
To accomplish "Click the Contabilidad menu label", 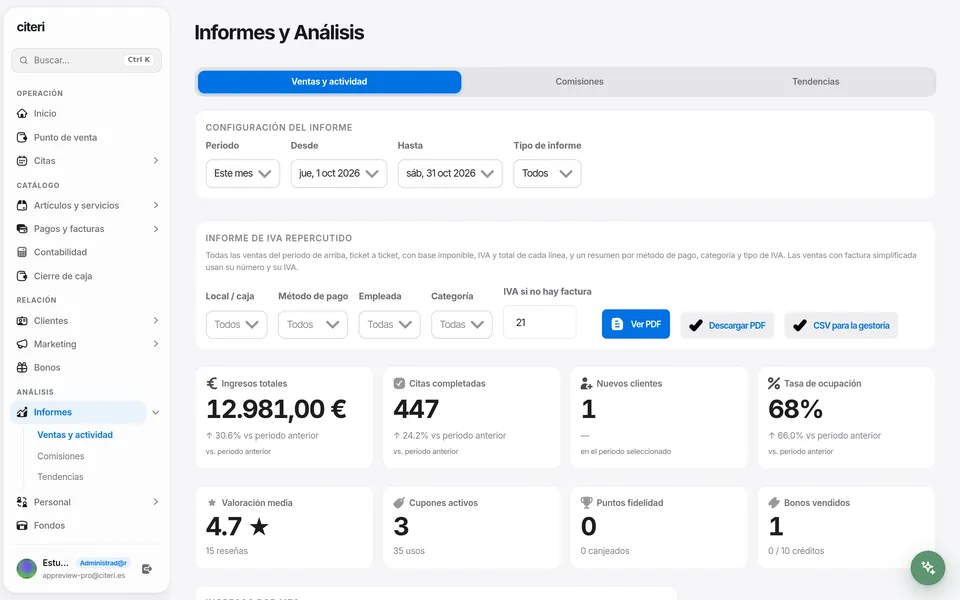I will point(60,252).
